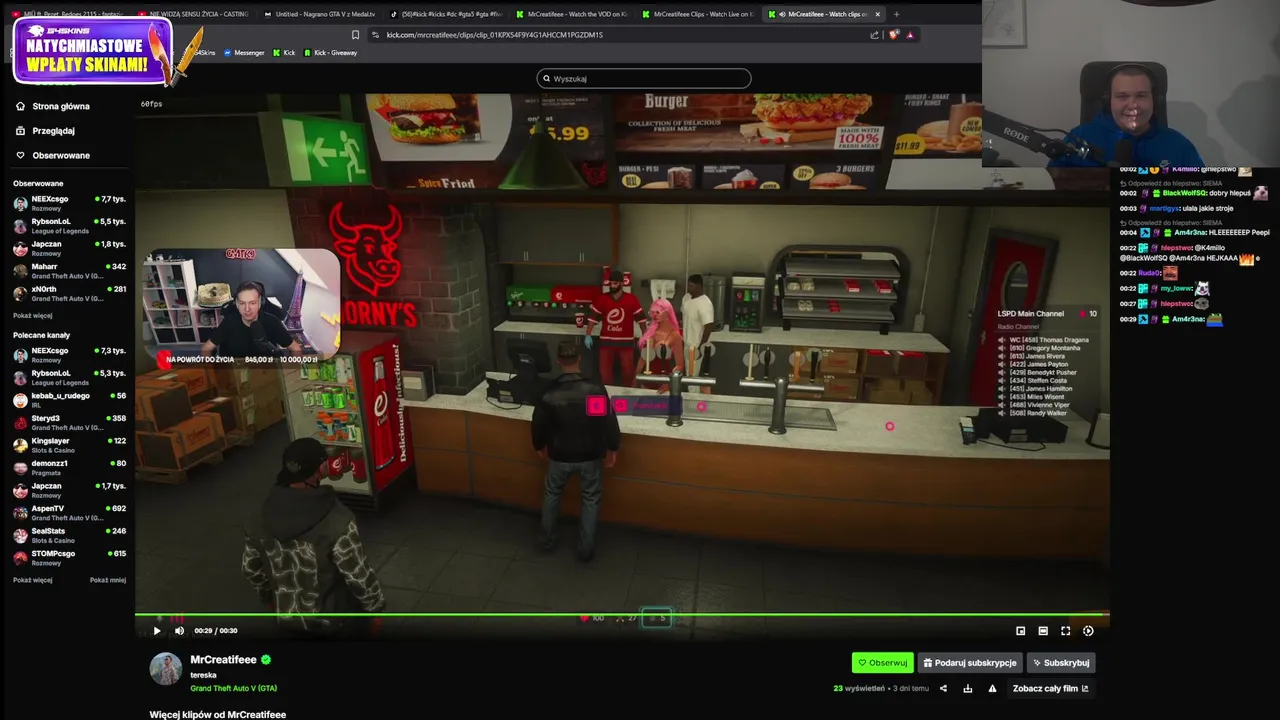Open the Kick bookmark in the bookmarks bar
Viewport: 1280px width, 720px height.
tap(284, 53)
